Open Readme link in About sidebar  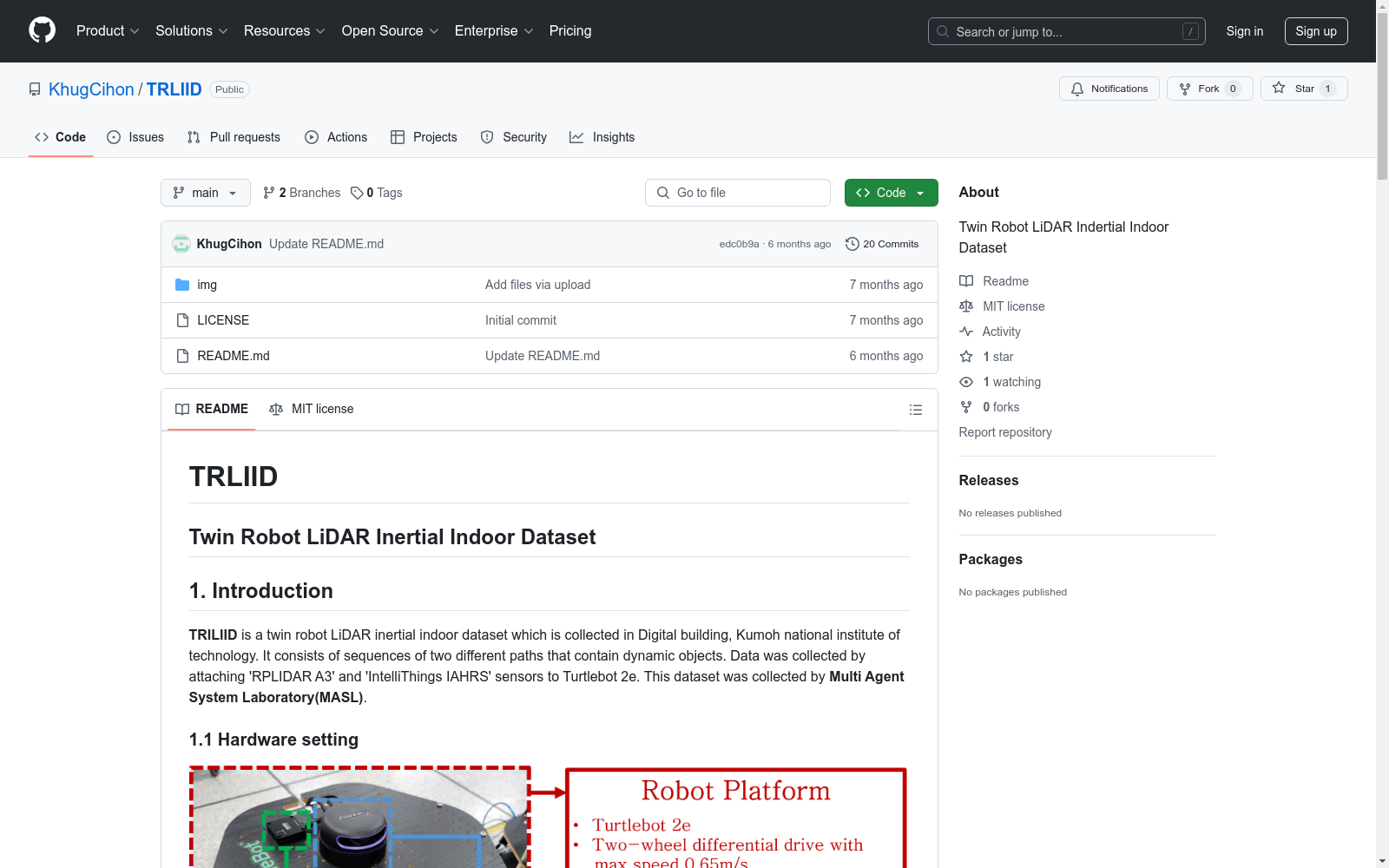click(994, 281)
